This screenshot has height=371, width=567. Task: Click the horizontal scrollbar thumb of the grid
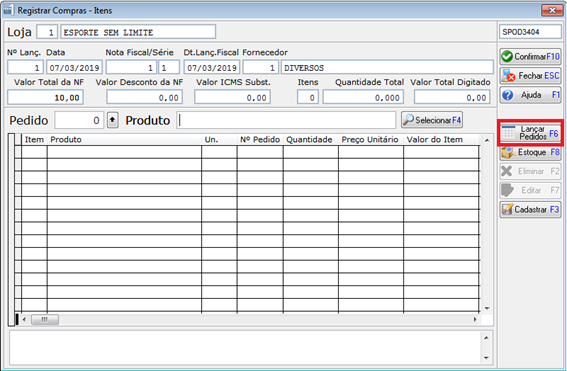(x=44, y=319)
